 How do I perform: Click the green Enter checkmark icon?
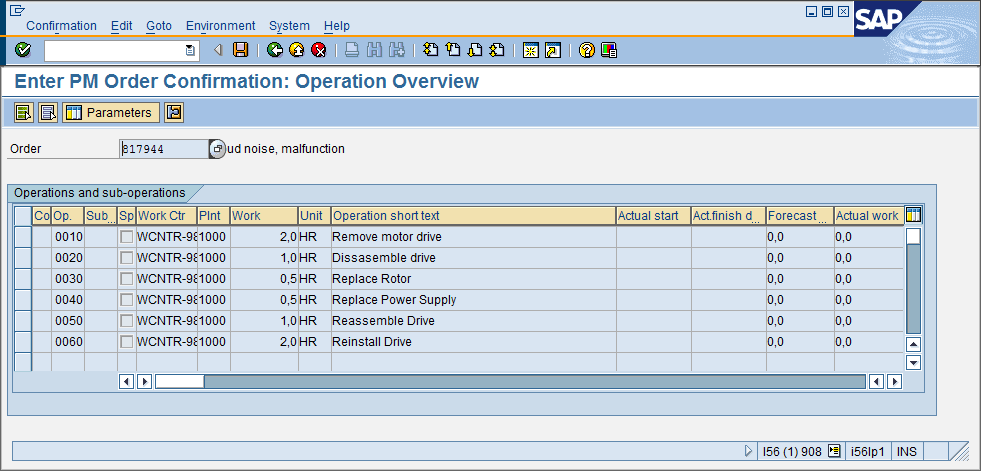[23, 50]
